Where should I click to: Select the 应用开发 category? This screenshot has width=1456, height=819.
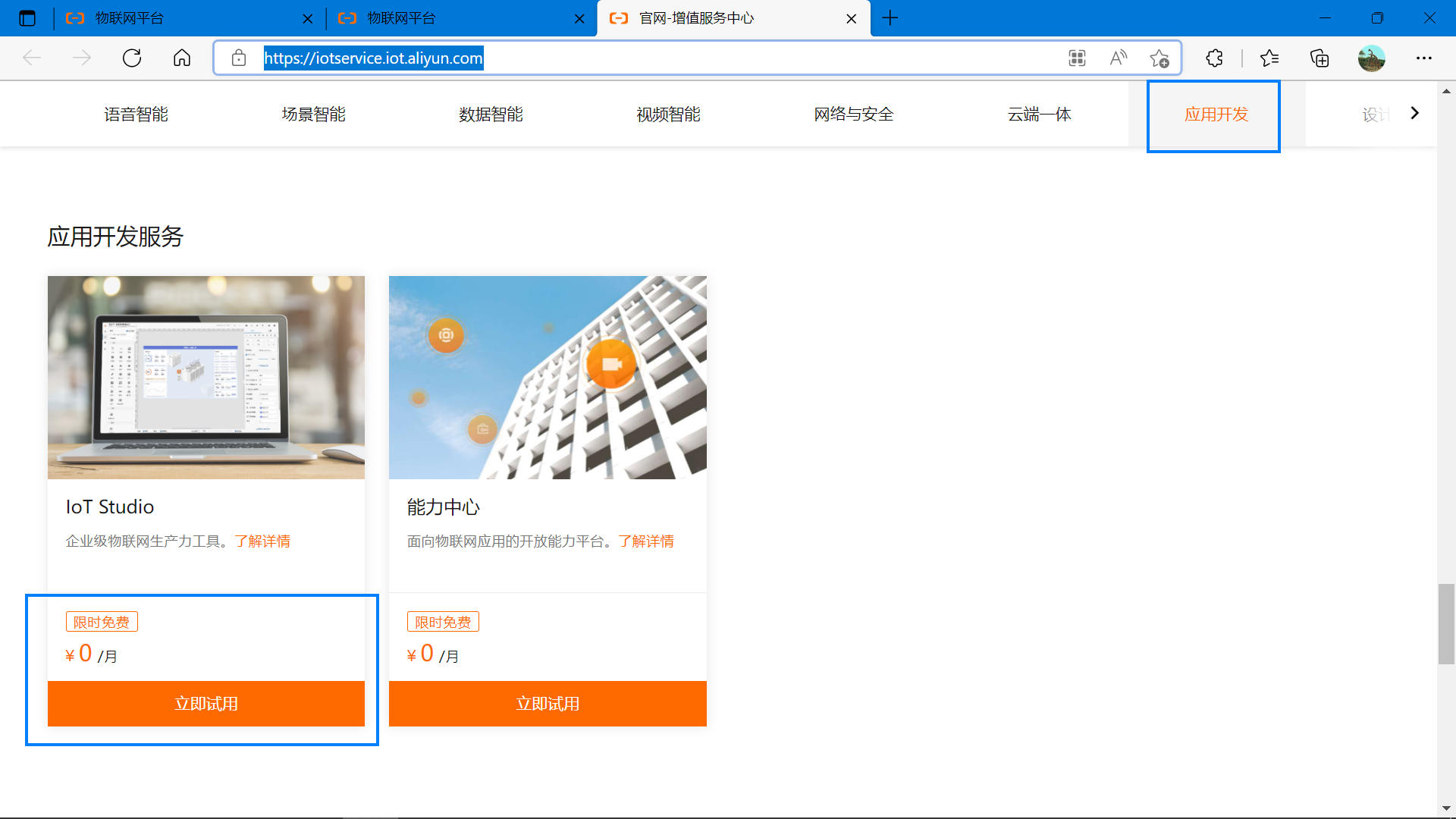tap(1216, 115)
